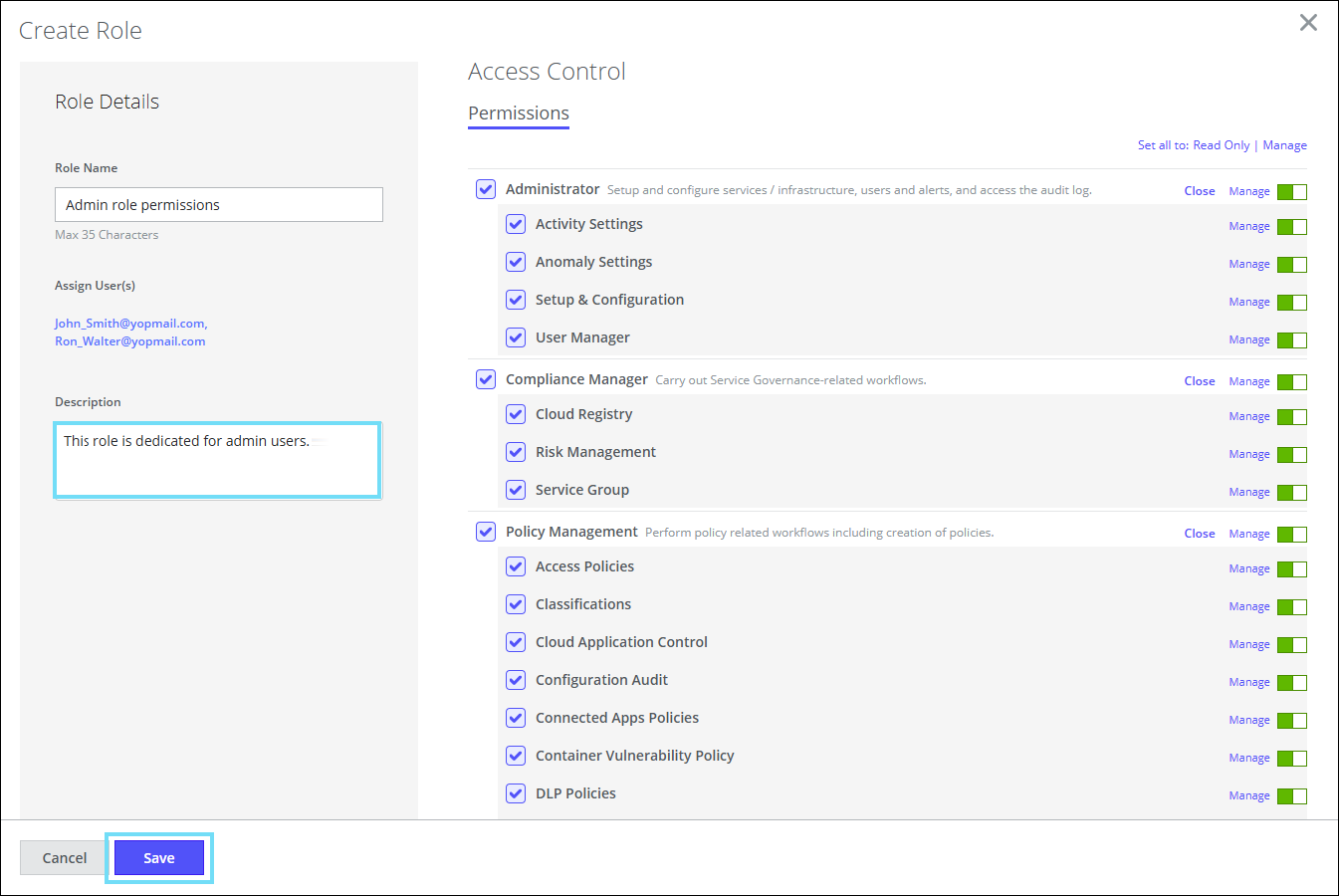
Task: Set all permissions to Read Only
Action: pos(1221,145)
